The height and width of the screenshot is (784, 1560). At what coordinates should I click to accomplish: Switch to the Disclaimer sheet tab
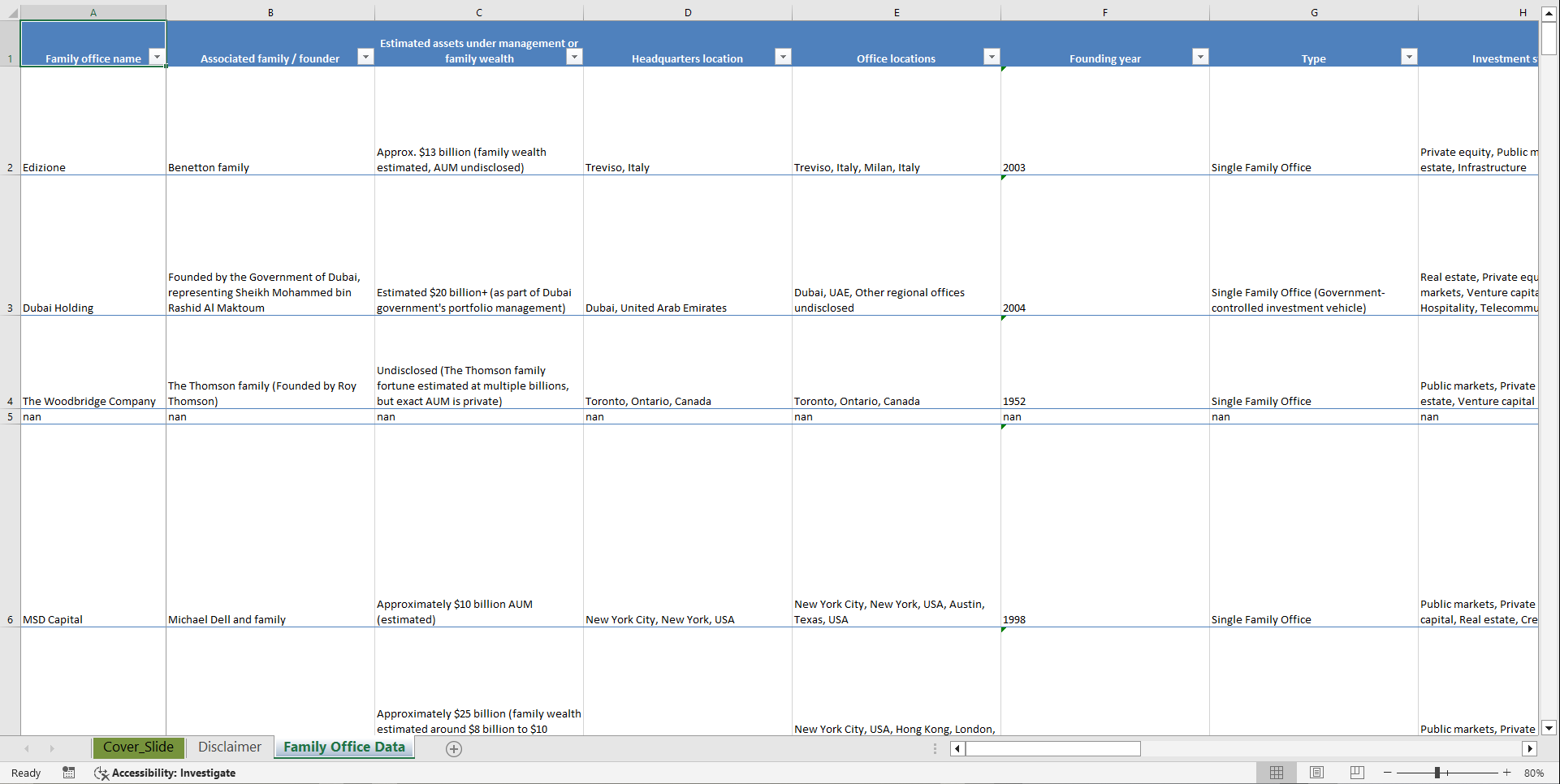pyautogui.click(x=230, y=747)
